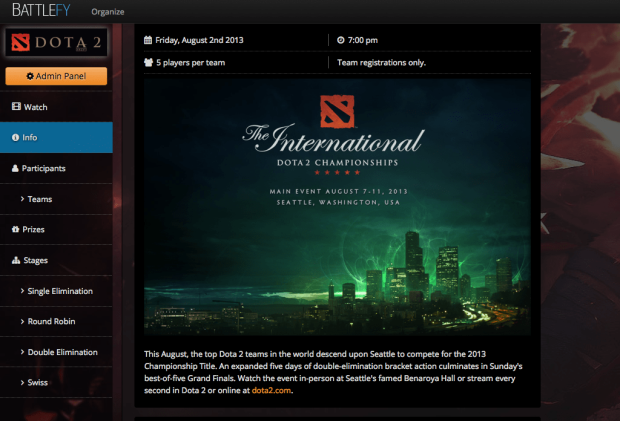The image size is (620, 421).
Task: Follow the dota2.com link
Action: [x=271, y=390]
